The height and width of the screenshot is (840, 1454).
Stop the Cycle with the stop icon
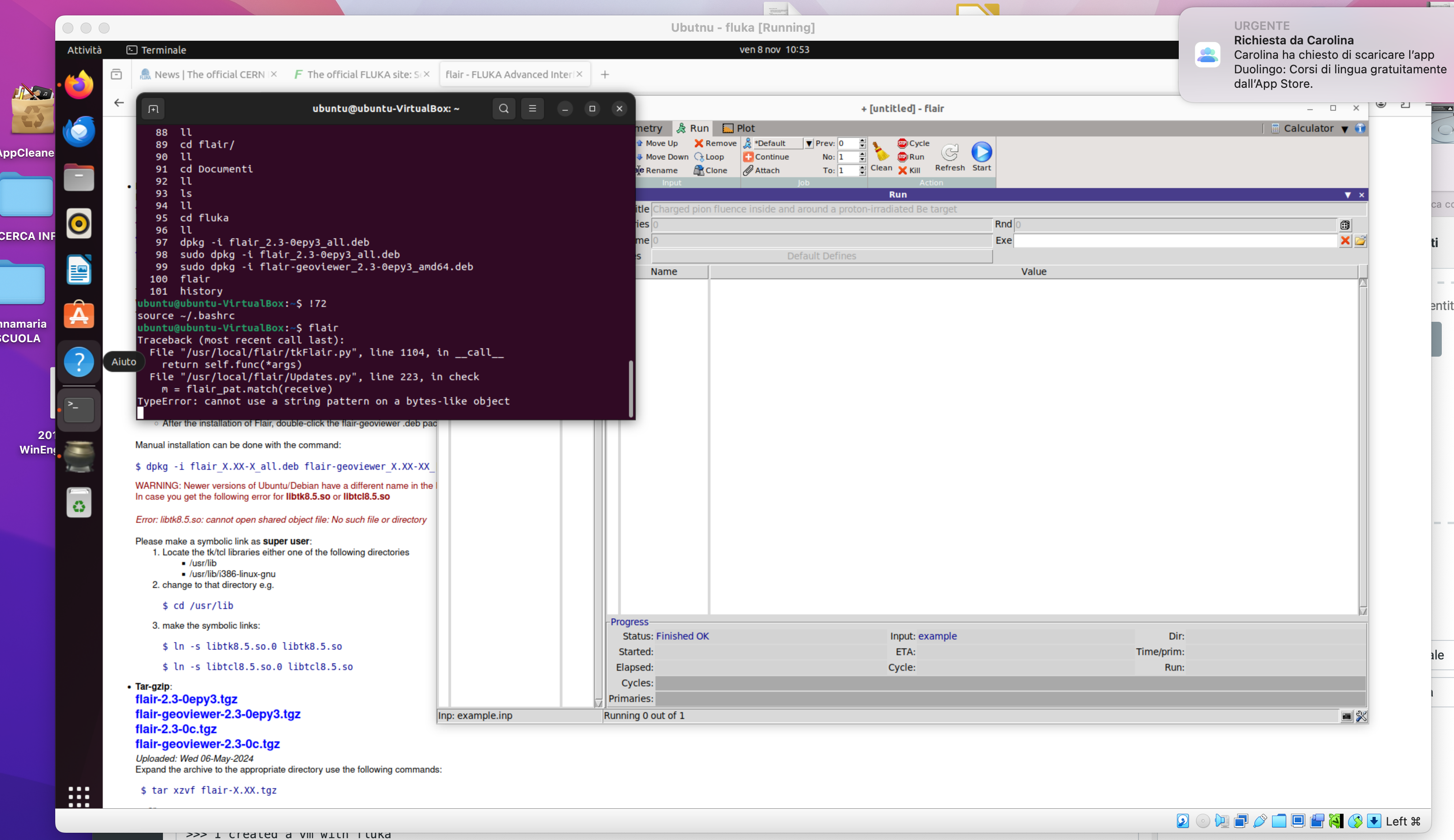pos(914,143)
